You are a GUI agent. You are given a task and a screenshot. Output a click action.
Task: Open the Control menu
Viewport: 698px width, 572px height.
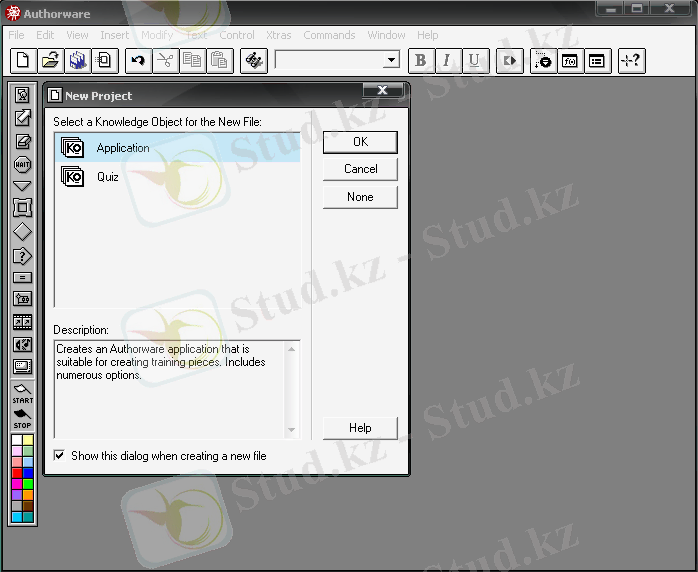tap(237, 35)
